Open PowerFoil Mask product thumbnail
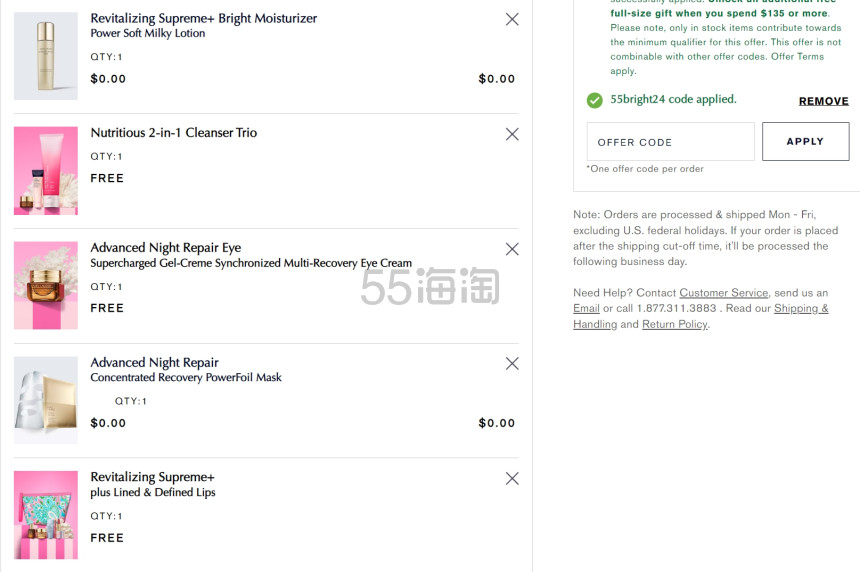The height and width of the screenshot is (572, 860). point(46,400)
